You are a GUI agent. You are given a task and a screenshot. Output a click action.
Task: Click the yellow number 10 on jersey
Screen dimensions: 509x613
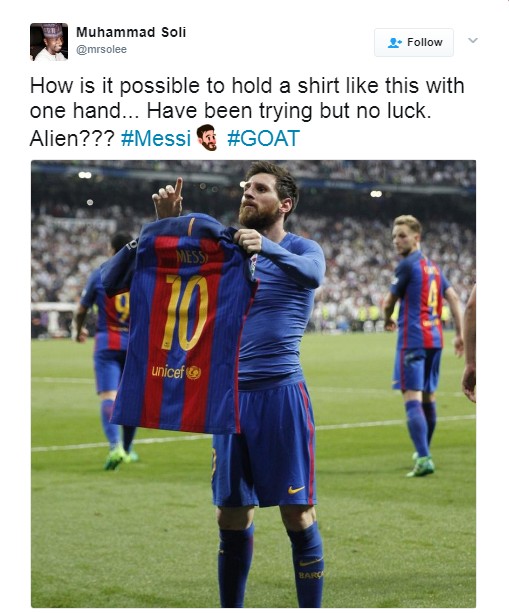[x=184, y=312]
